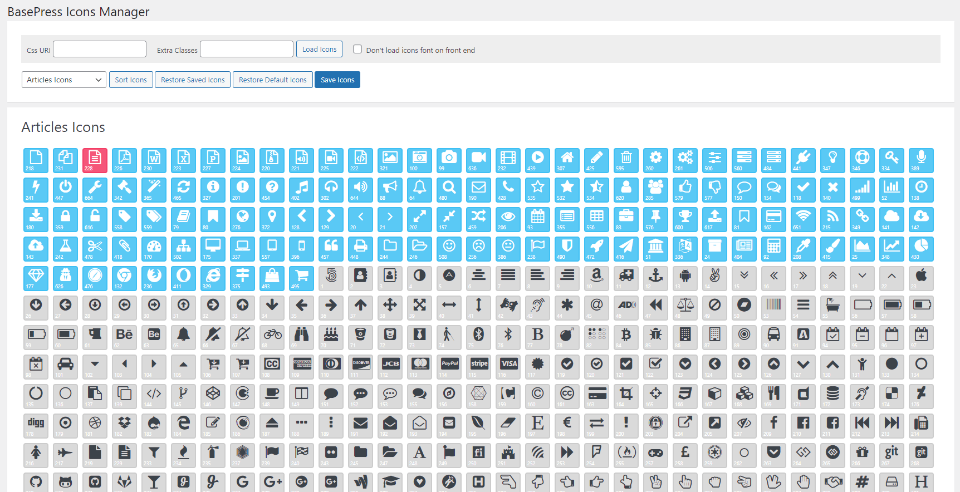Click the Apple logo icon

(x=922, y=276)
